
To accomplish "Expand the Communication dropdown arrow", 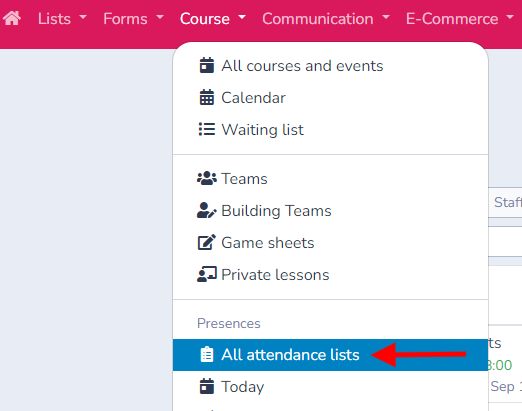I will pyautogui.click(x=386, y=17).
